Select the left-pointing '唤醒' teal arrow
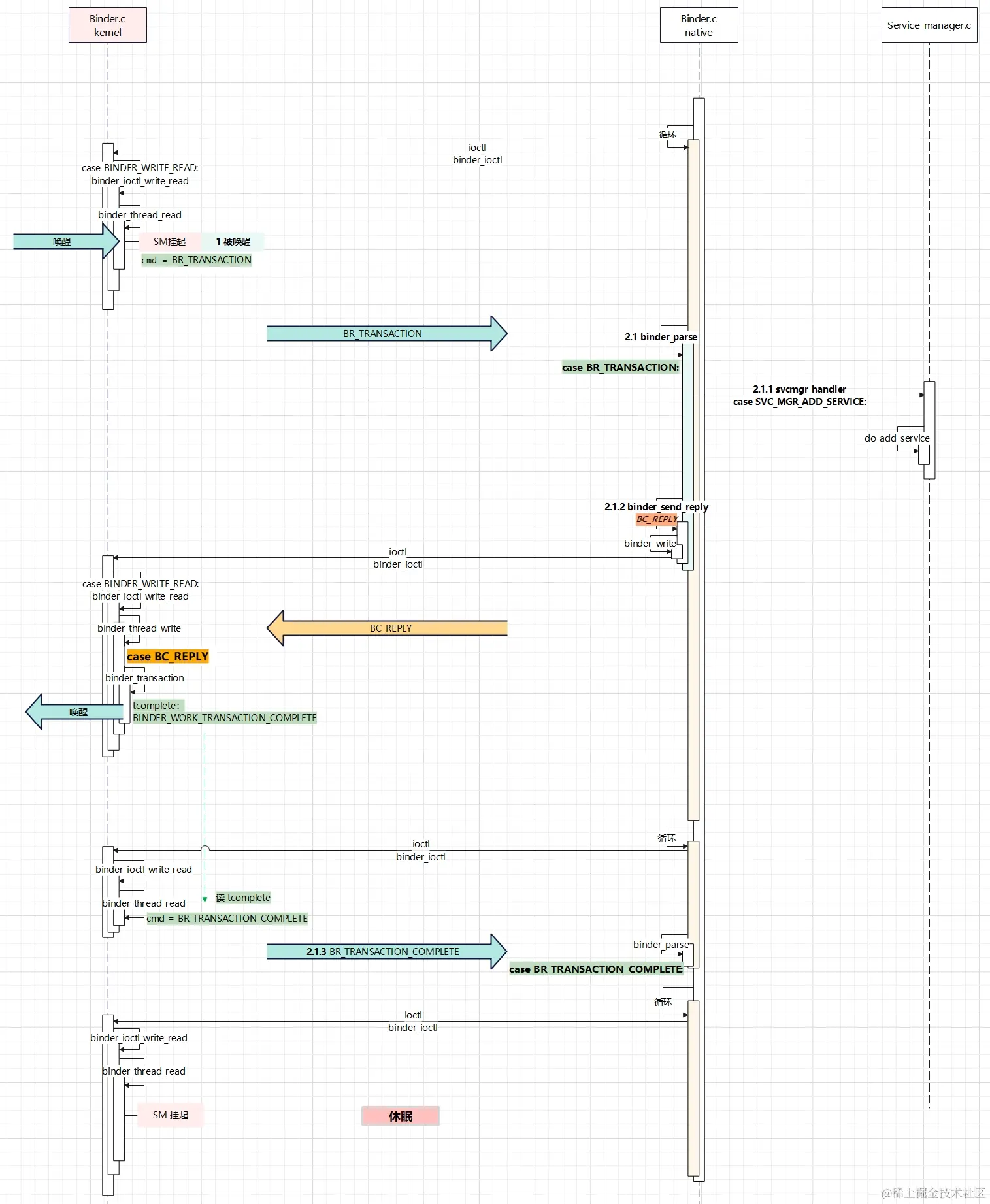Image resolution: width=990 pixels, height=1204 pixels. 74,712
